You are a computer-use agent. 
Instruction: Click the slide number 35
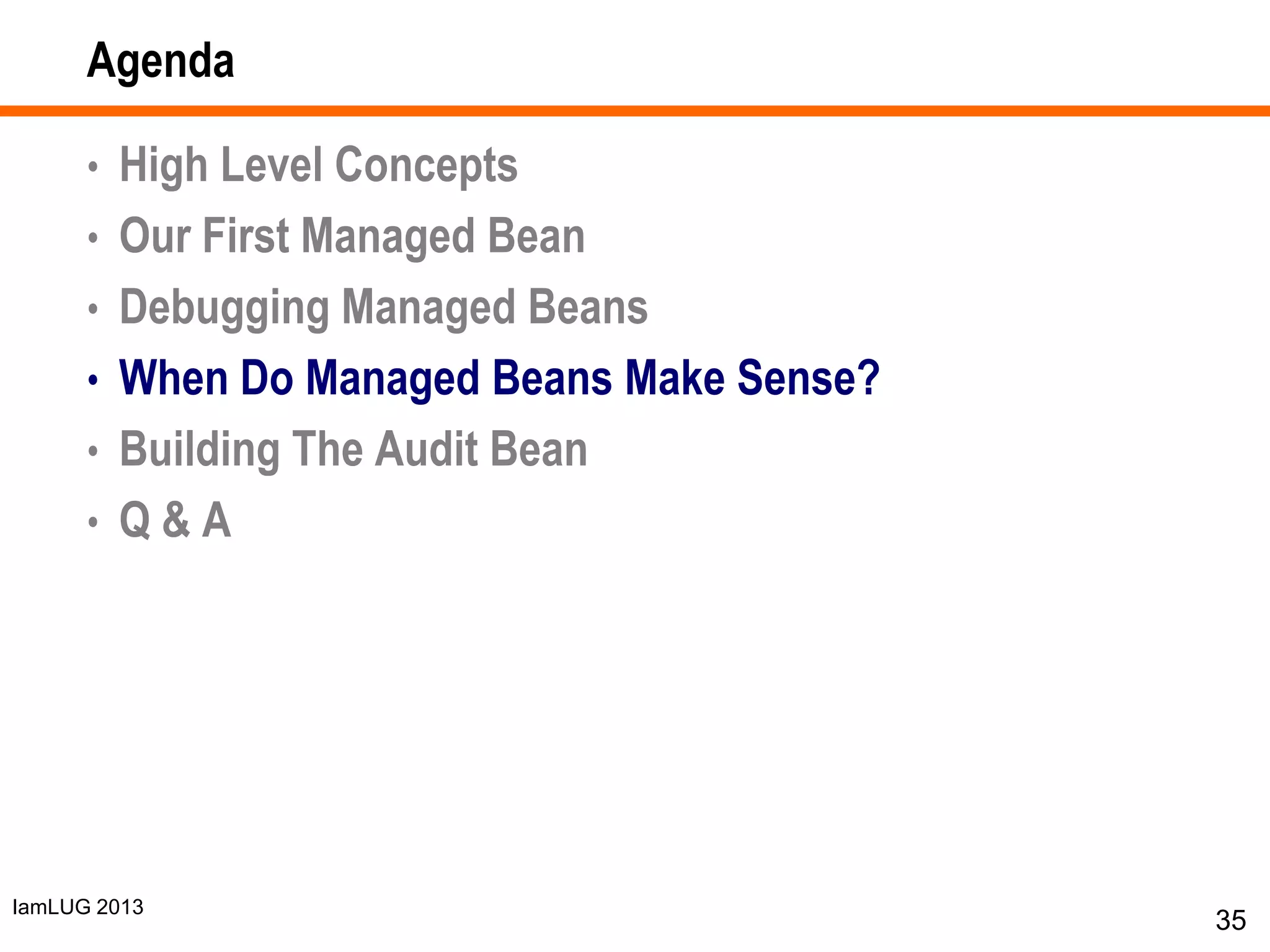point(1230,920)
